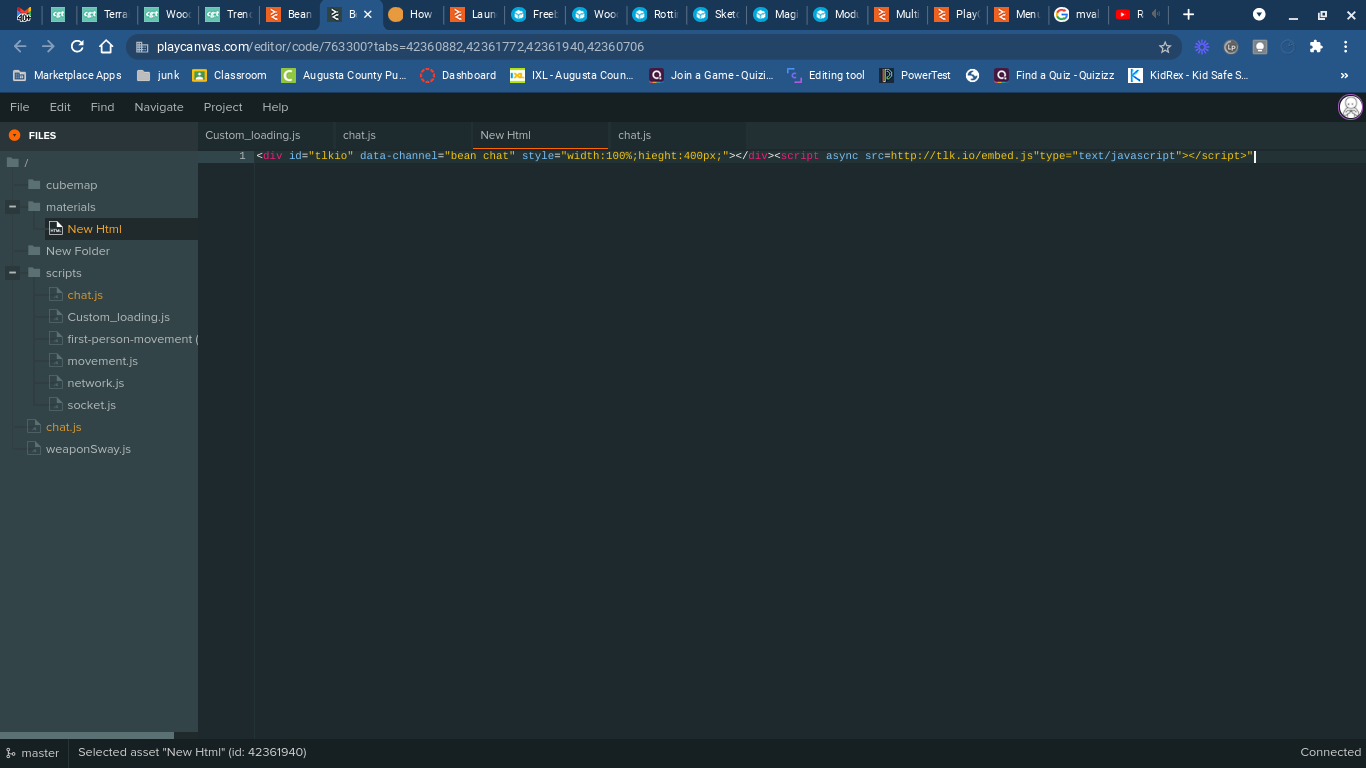1366x768 pixels.
Task: Click the user avatar icon in editor
Action: (x=1350, y=107)
